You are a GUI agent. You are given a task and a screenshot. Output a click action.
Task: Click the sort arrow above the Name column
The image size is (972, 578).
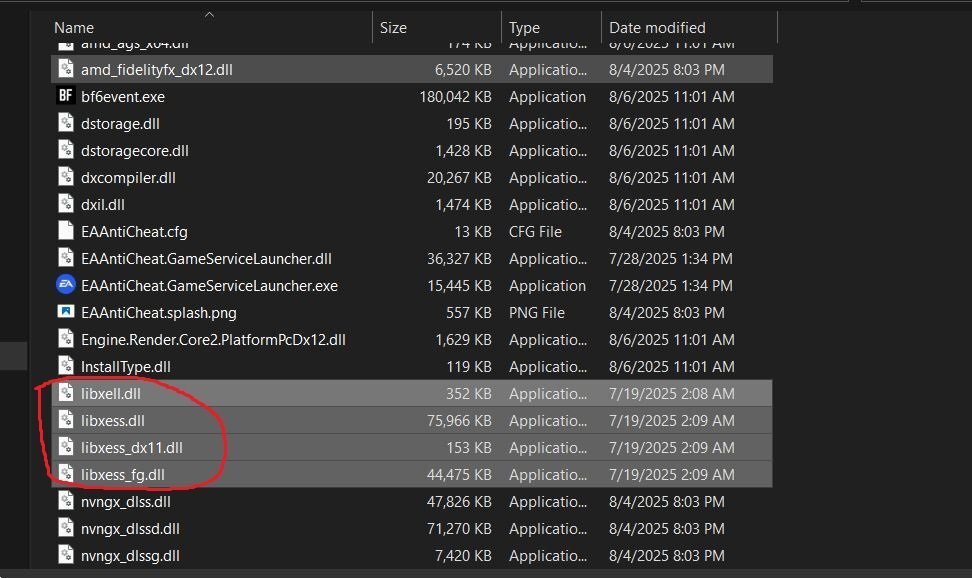(210, 14)
